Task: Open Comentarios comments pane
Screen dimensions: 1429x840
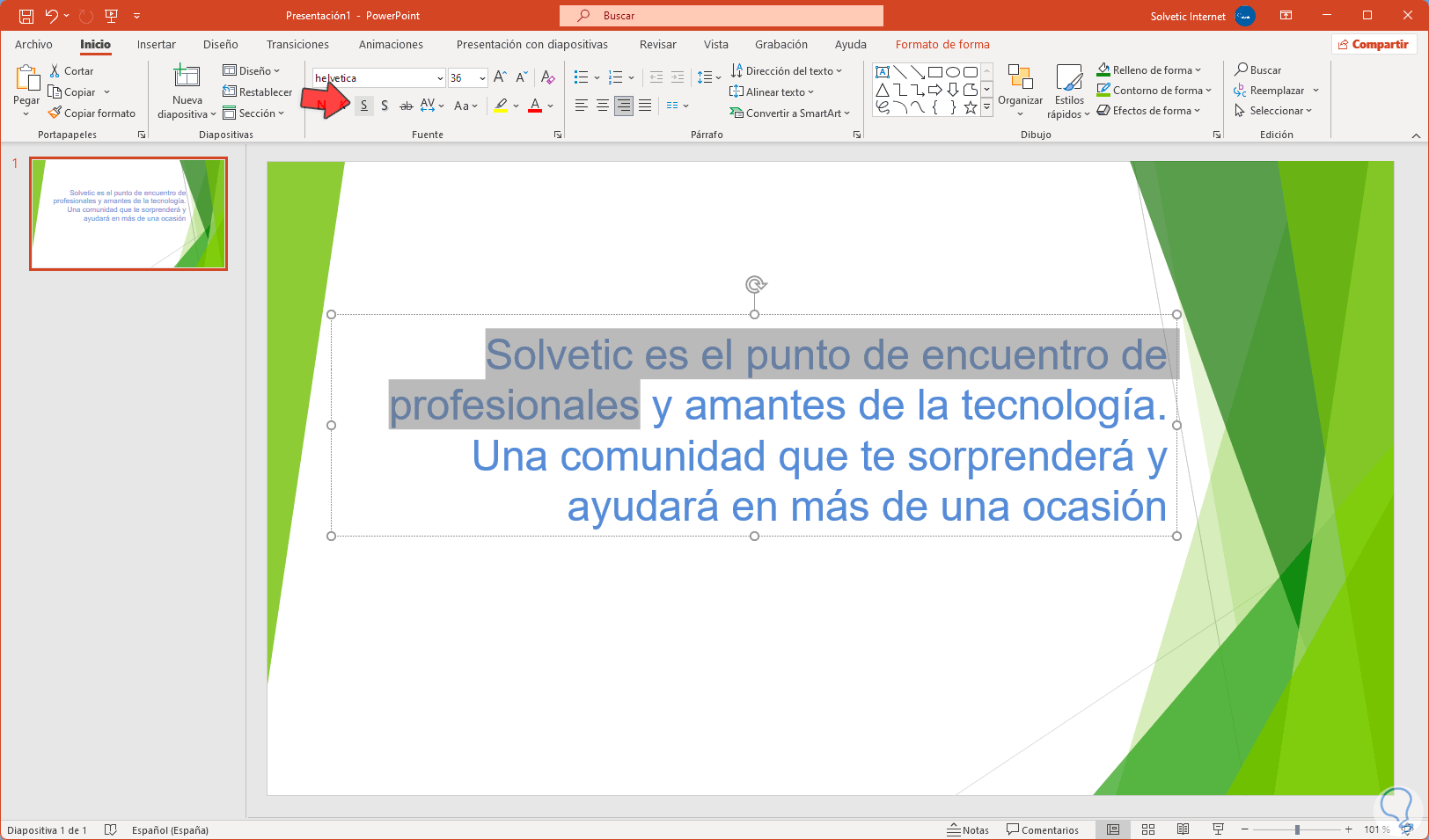Action: tap(1043, 829)
